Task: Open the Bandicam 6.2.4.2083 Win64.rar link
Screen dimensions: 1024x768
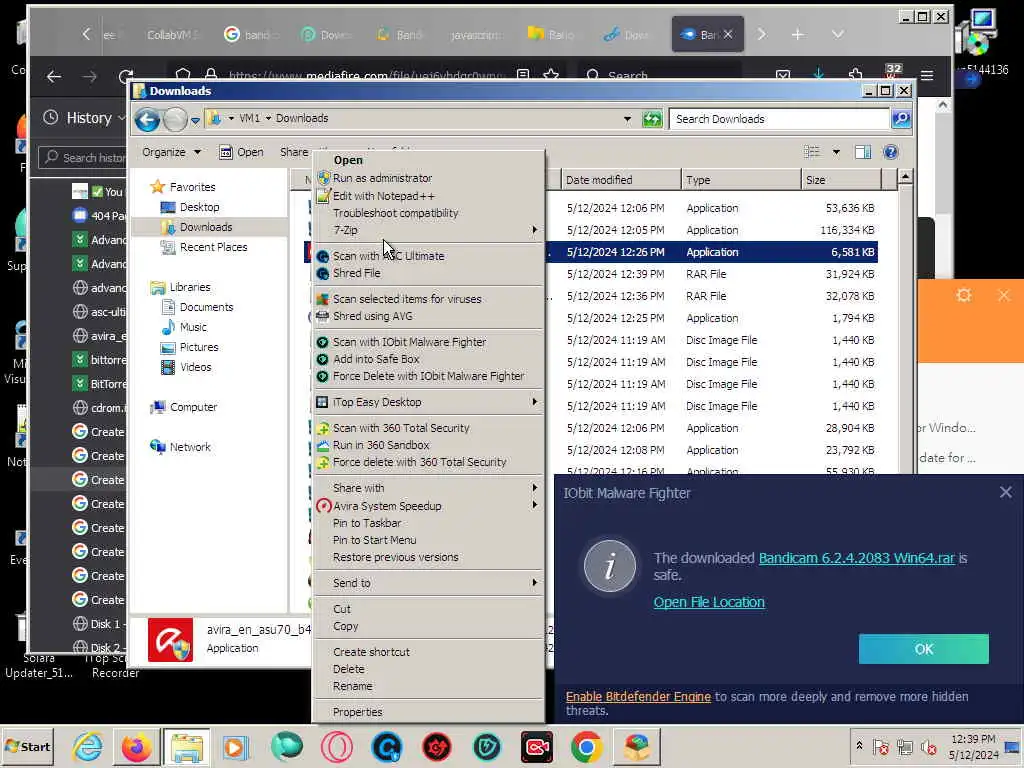Action: point(856,558)
